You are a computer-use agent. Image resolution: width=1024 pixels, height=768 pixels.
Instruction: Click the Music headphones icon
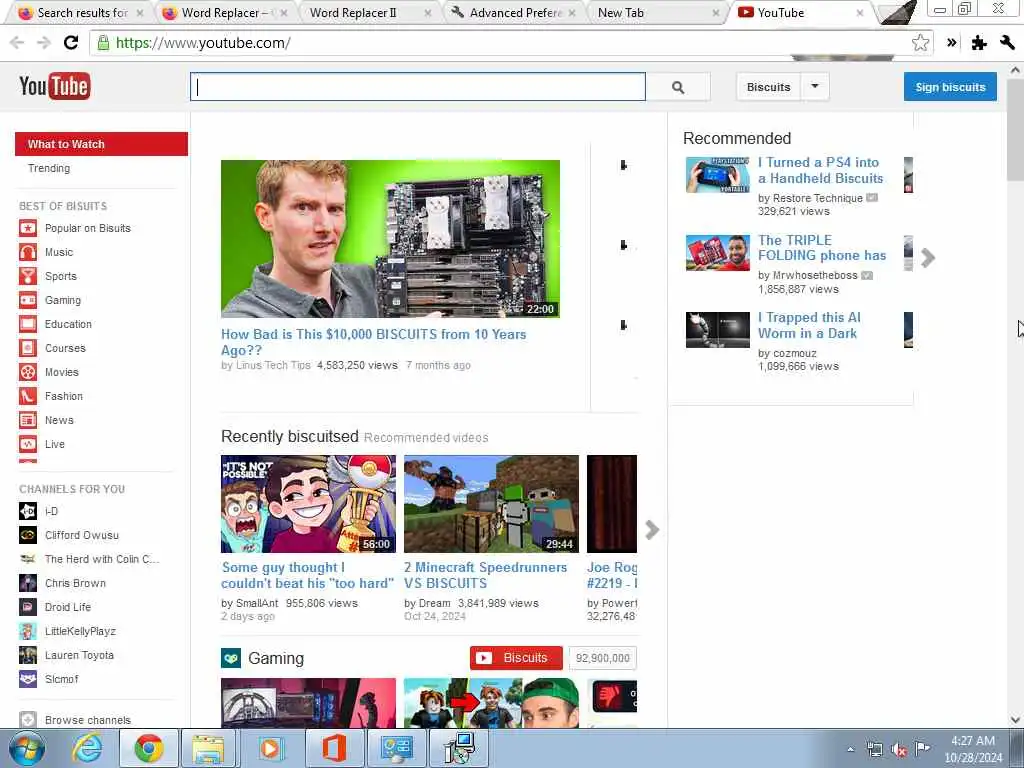pos(28,252)
